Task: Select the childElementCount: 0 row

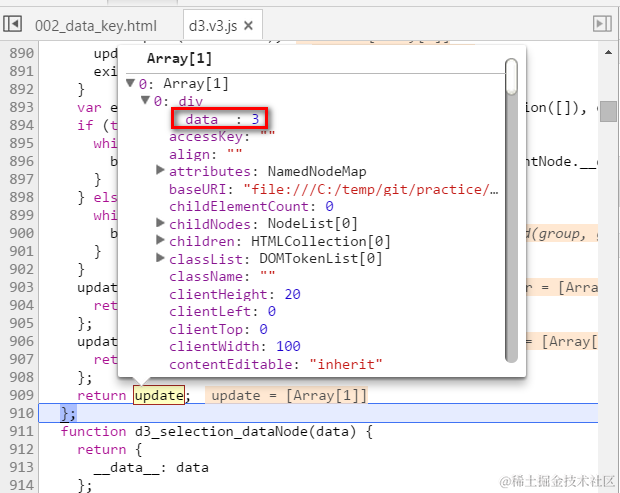Action: click(x=251, y=206)
